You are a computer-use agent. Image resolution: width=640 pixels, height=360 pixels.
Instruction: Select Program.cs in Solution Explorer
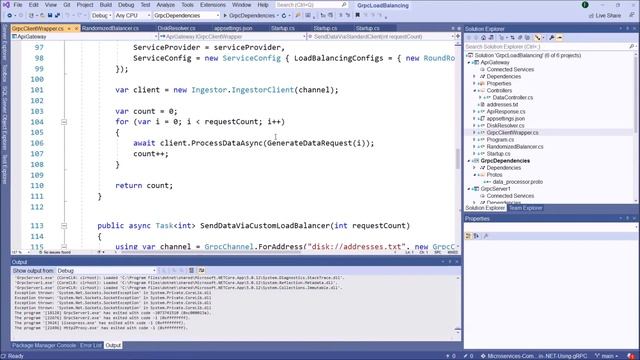[500, 140]
